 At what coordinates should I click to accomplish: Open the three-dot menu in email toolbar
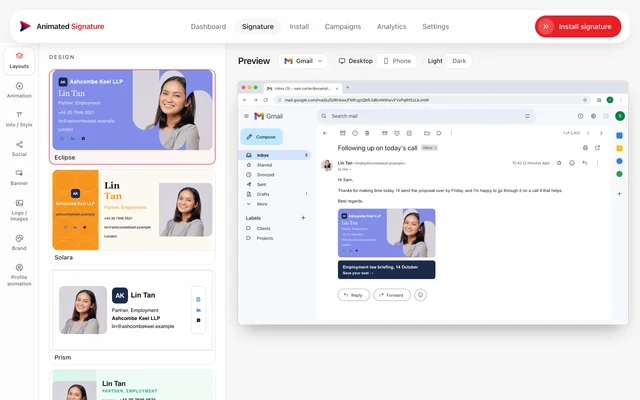tap(451, 133)
